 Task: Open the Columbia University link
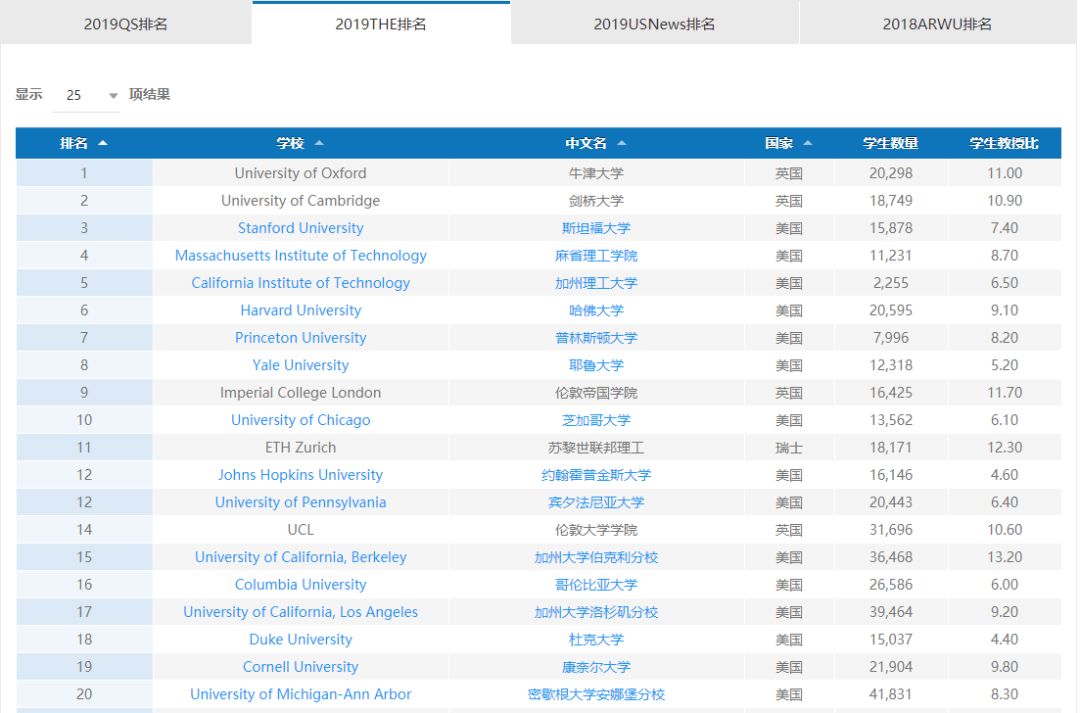tap(300, 585)
